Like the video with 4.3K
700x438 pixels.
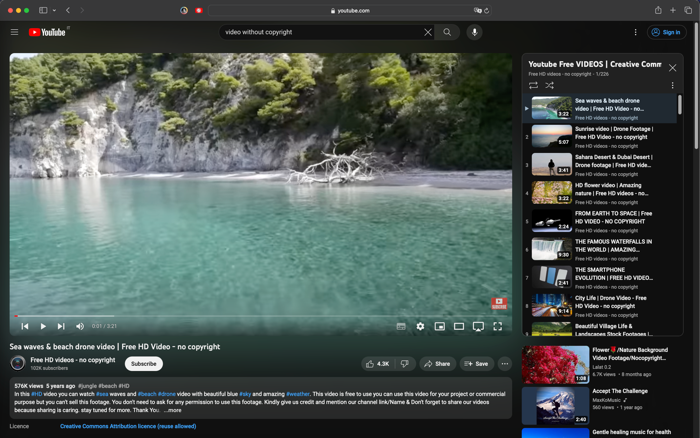[x=378, y=364]
